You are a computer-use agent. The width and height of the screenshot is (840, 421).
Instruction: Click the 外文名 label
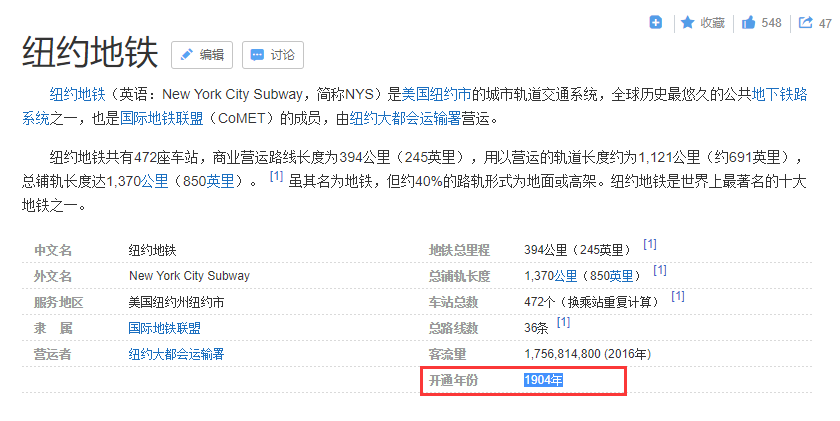[x=52, y=276]
